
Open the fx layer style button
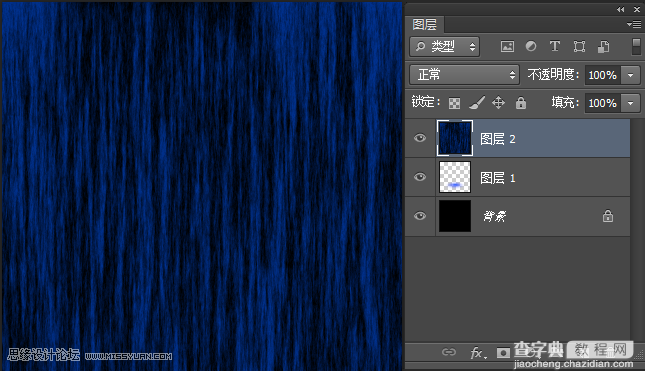(x=478, y=352)
